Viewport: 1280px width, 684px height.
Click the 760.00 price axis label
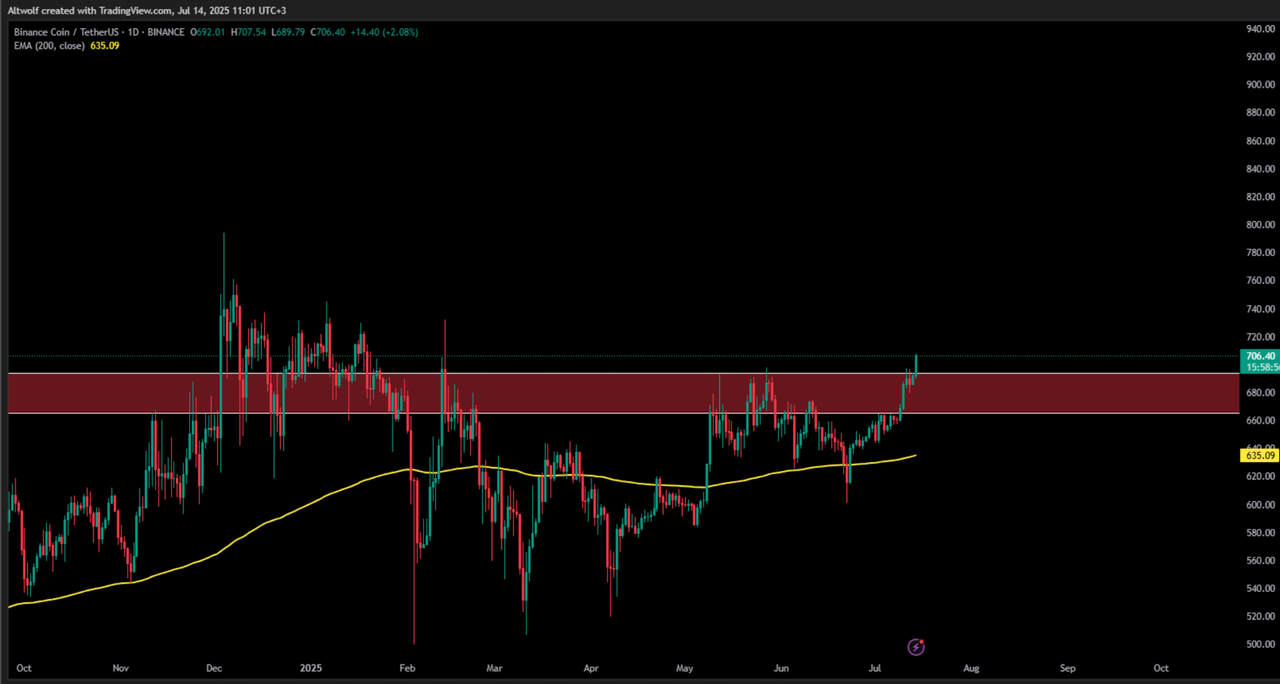click(x=1260, y=281)
